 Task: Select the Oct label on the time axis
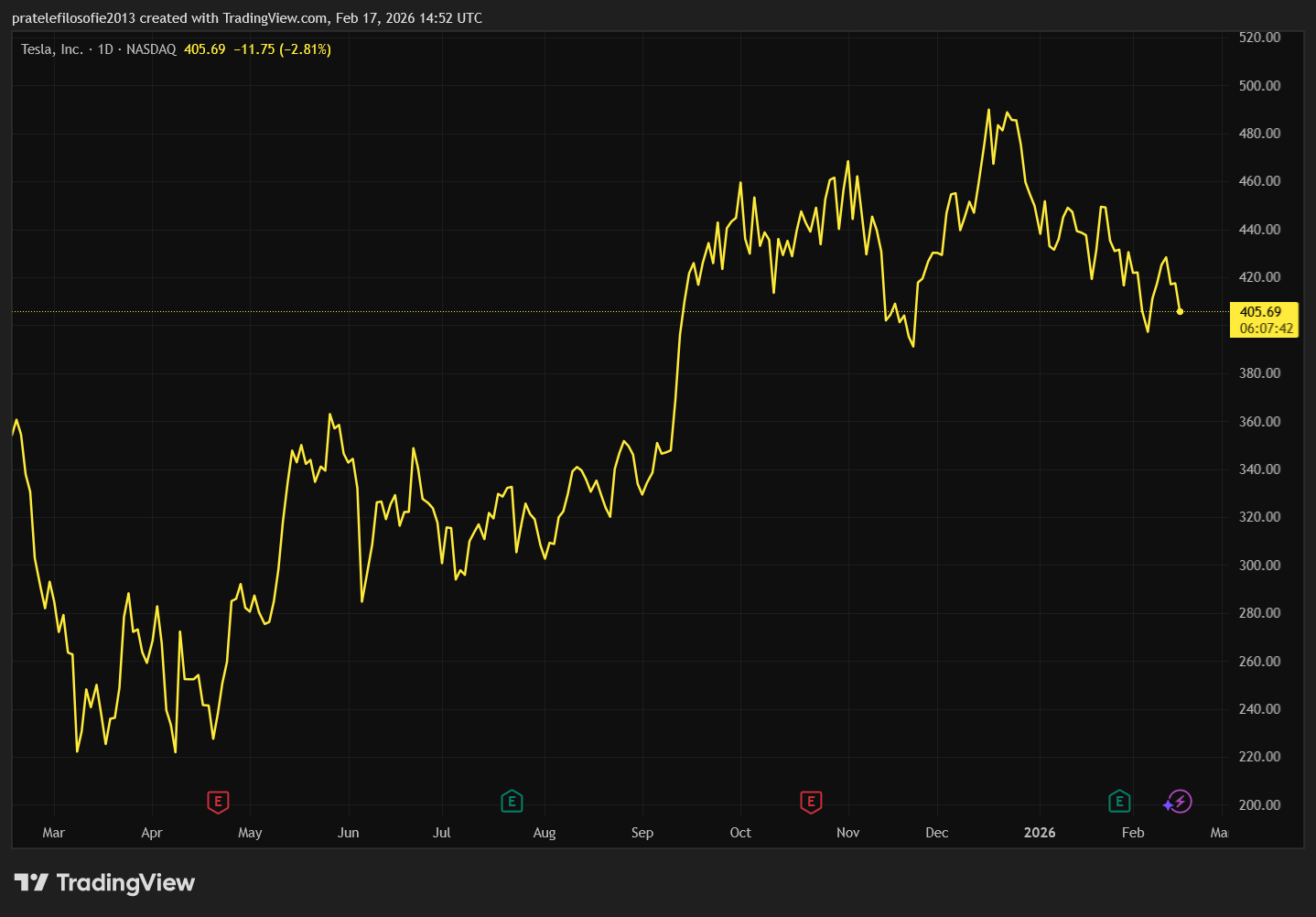pos(740,833)
